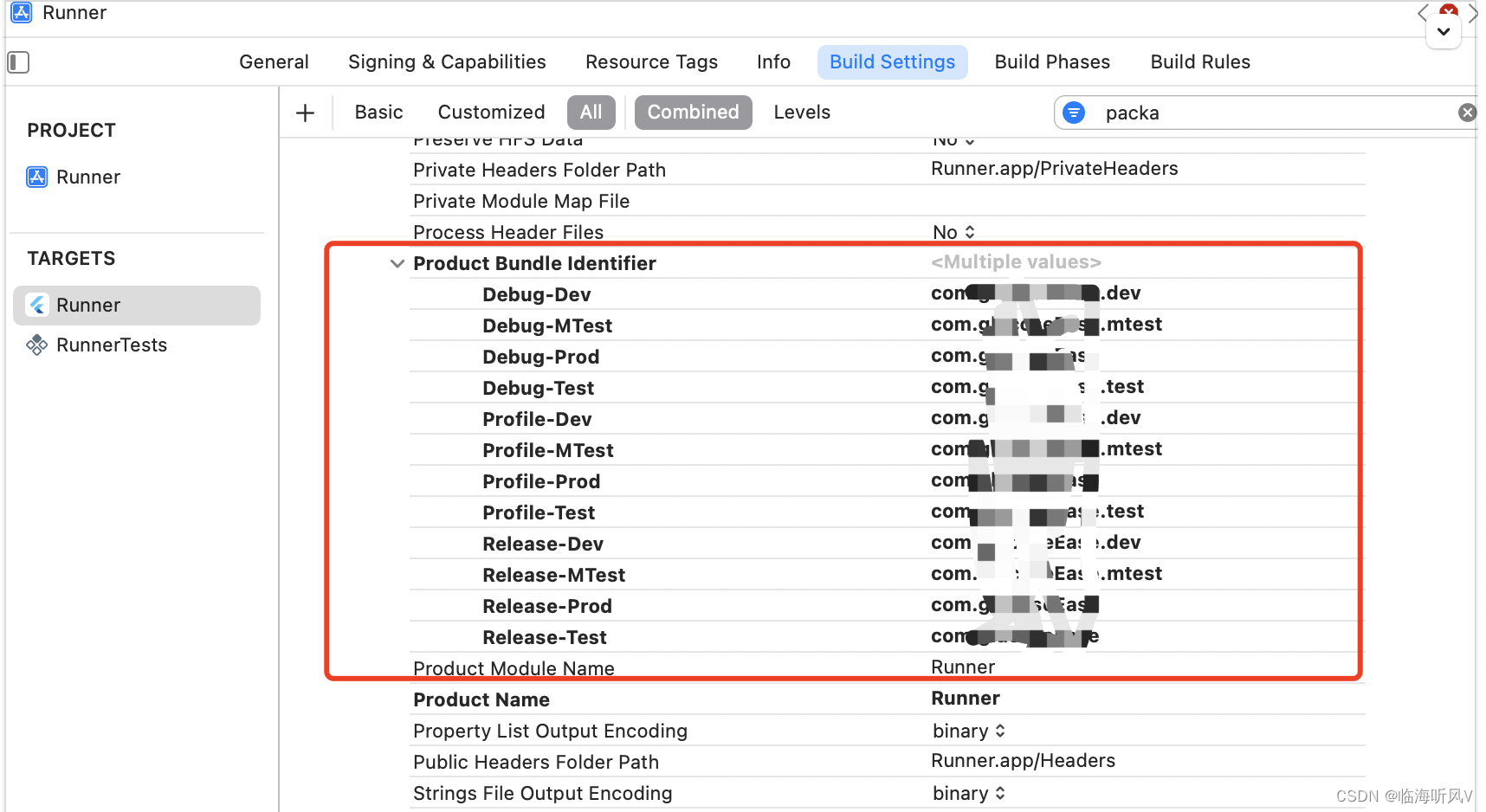
Task: Select the Process Header Files setting
Action: (x=508, y=232)
